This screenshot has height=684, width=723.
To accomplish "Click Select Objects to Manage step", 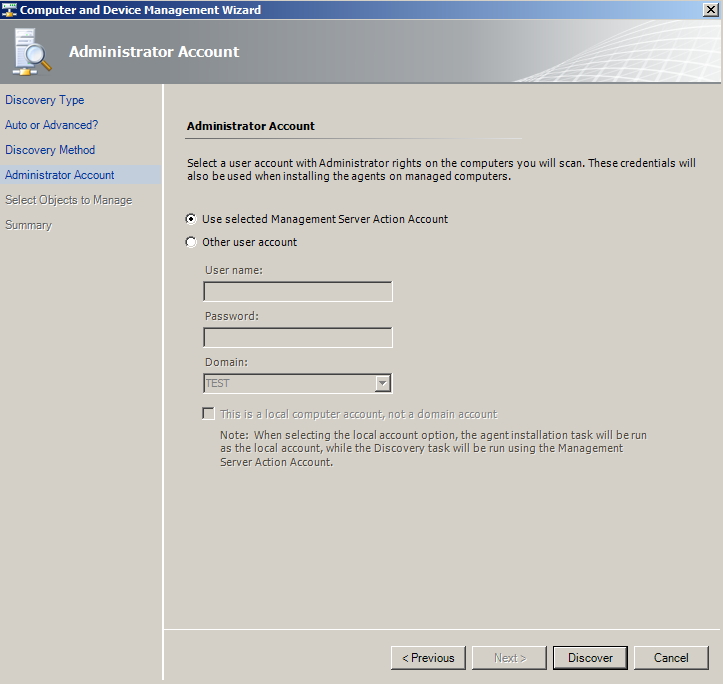I will click(68, 200).
